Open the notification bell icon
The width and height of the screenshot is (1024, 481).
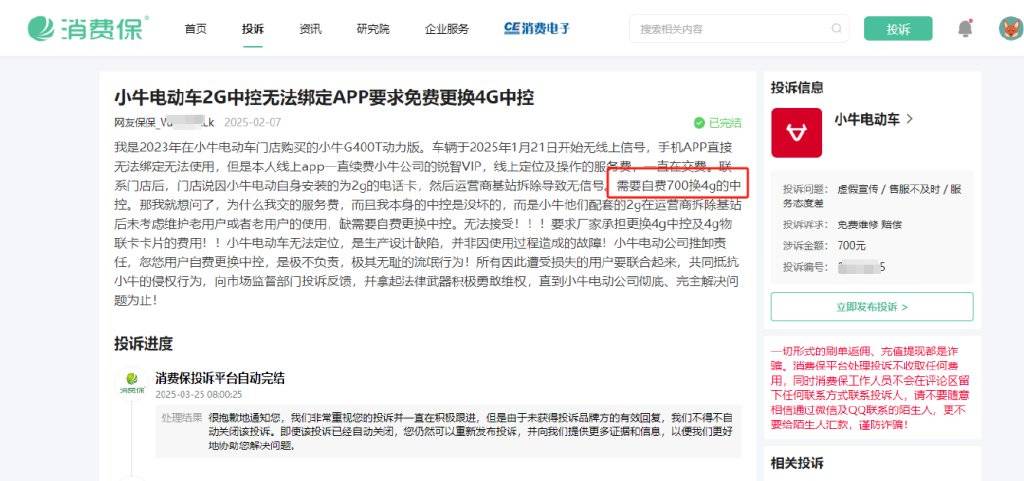(965, 28)
